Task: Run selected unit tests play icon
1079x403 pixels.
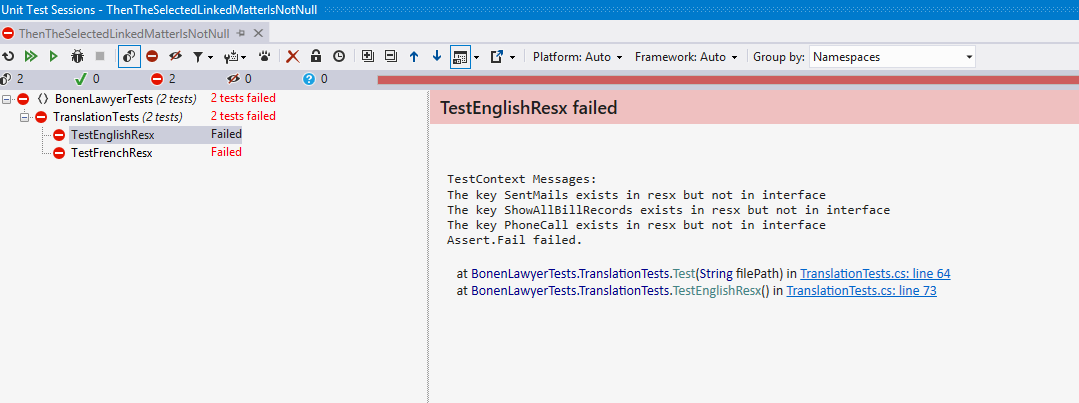Action: click(54, 57)
